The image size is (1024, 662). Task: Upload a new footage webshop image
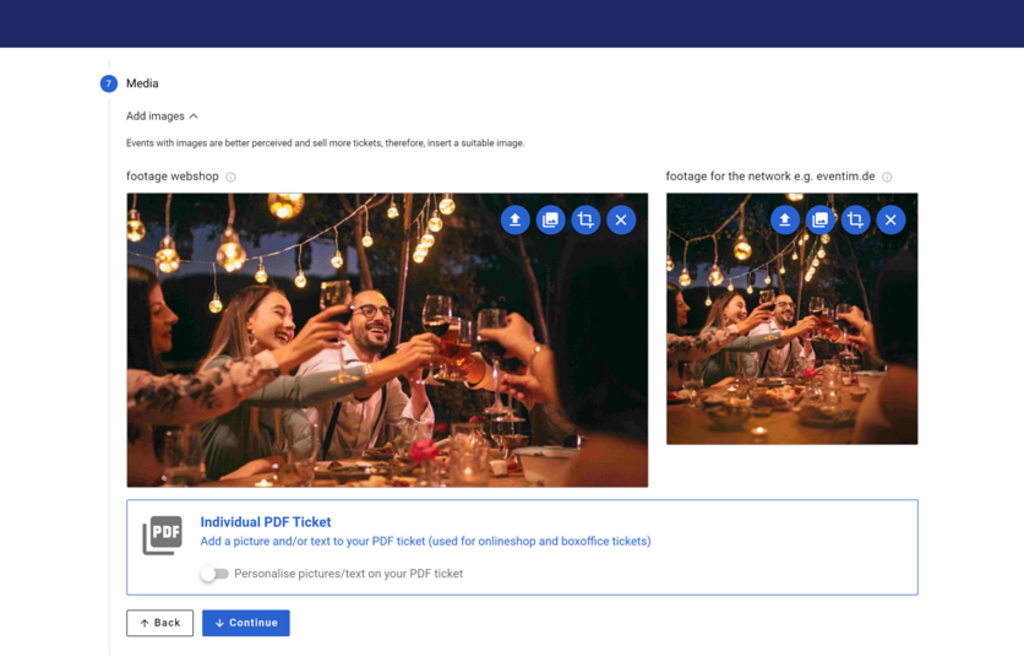pyautogui.click(x=515, y=219)
